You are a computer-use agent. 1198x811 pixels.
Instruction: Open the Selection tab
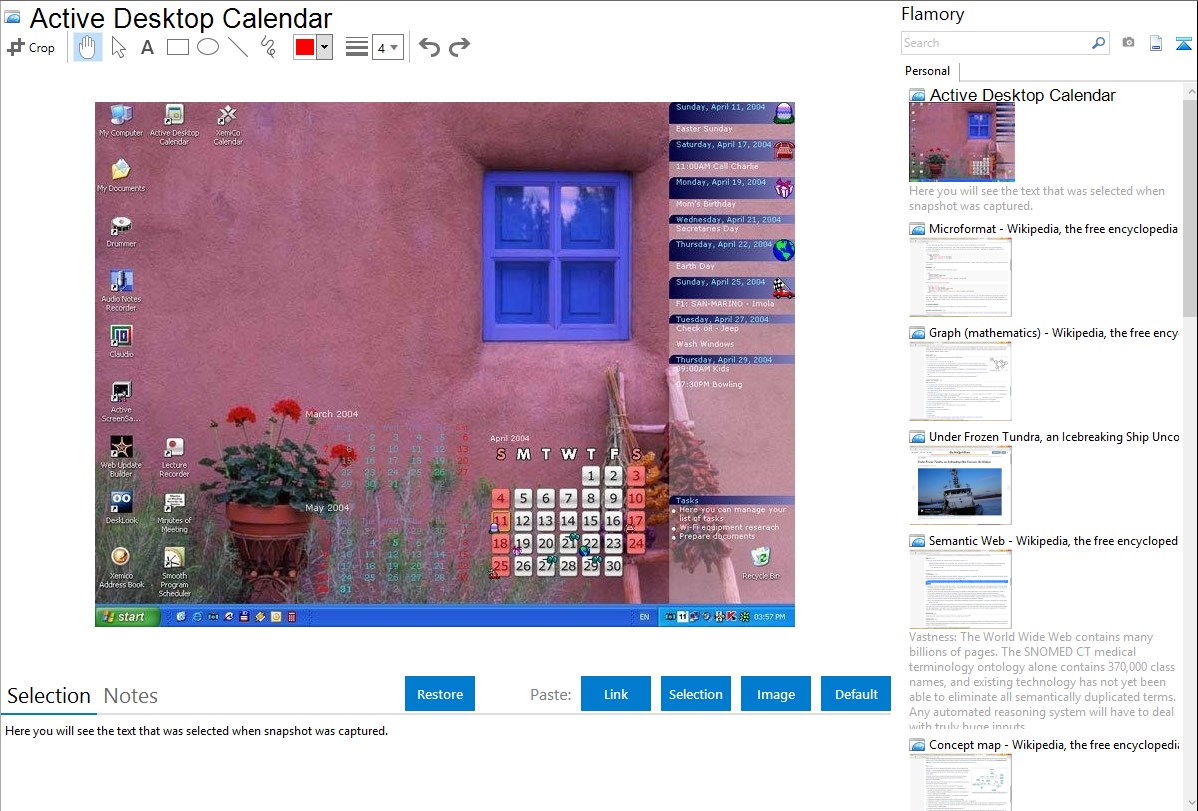click(x=49, y=696)
